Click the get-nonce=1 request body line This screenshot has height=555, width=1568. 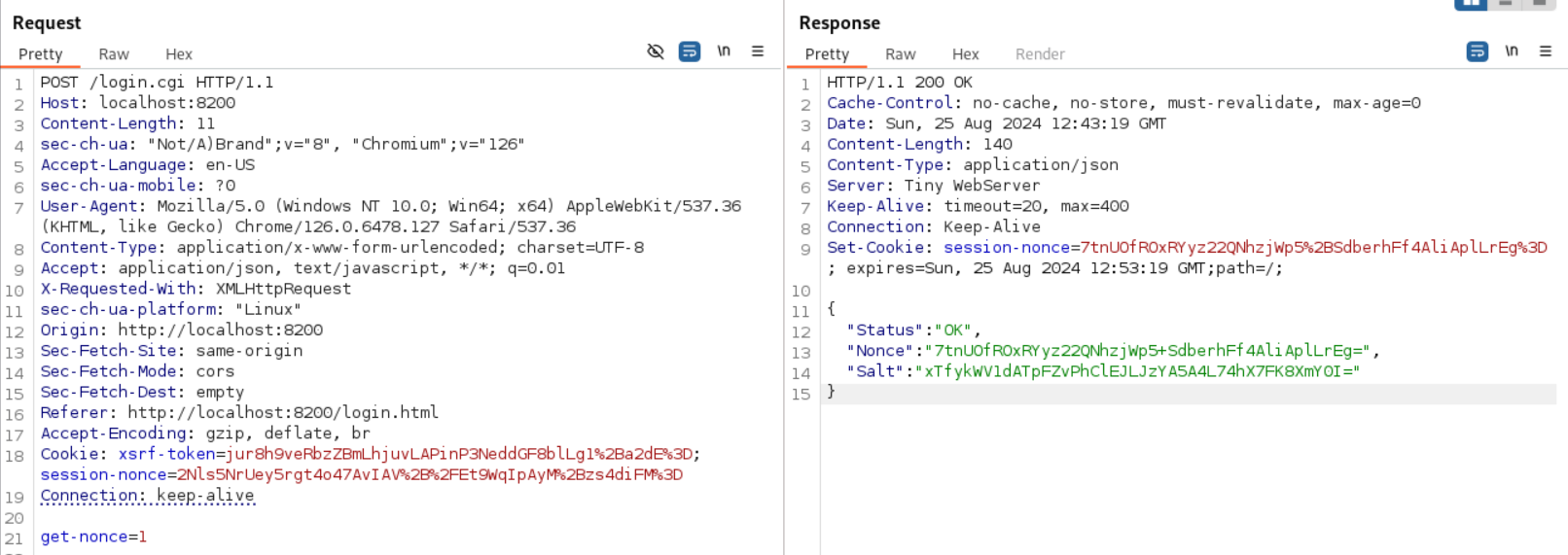93,537
